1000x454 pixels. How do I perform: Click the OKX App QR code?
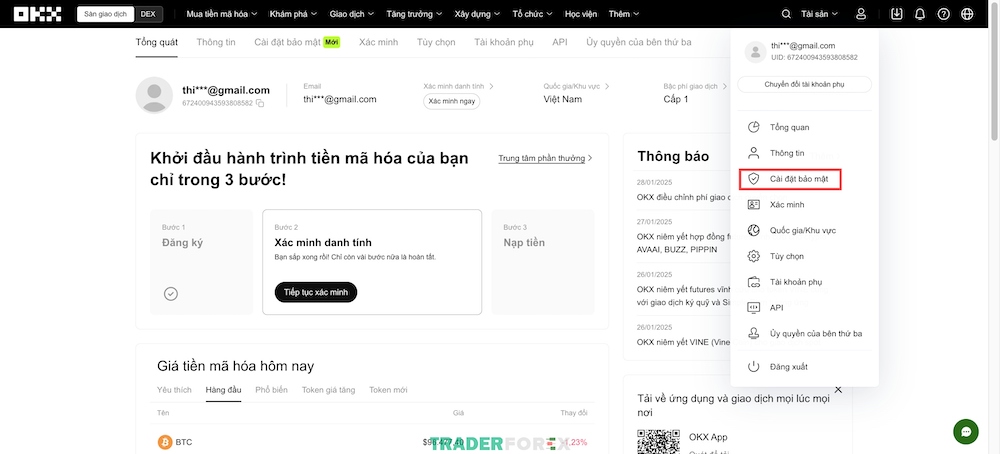[658, 441]
